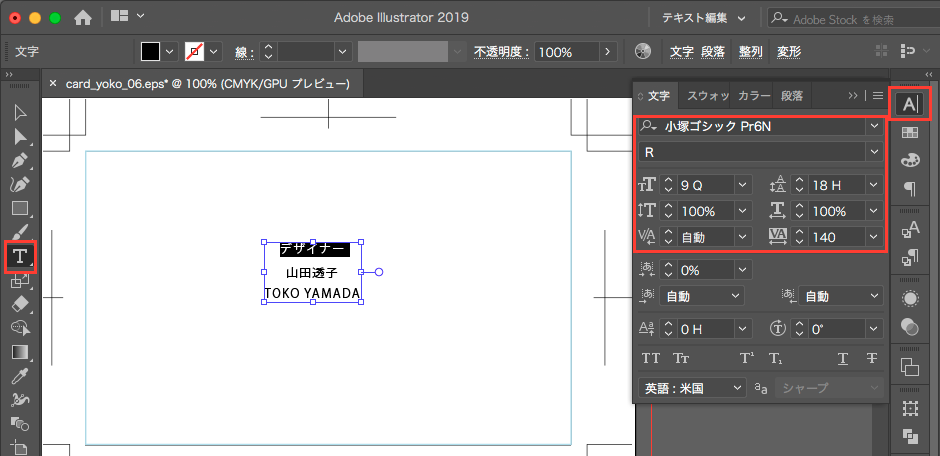
Task: Click the black fill color swatch
Action: 150,52
